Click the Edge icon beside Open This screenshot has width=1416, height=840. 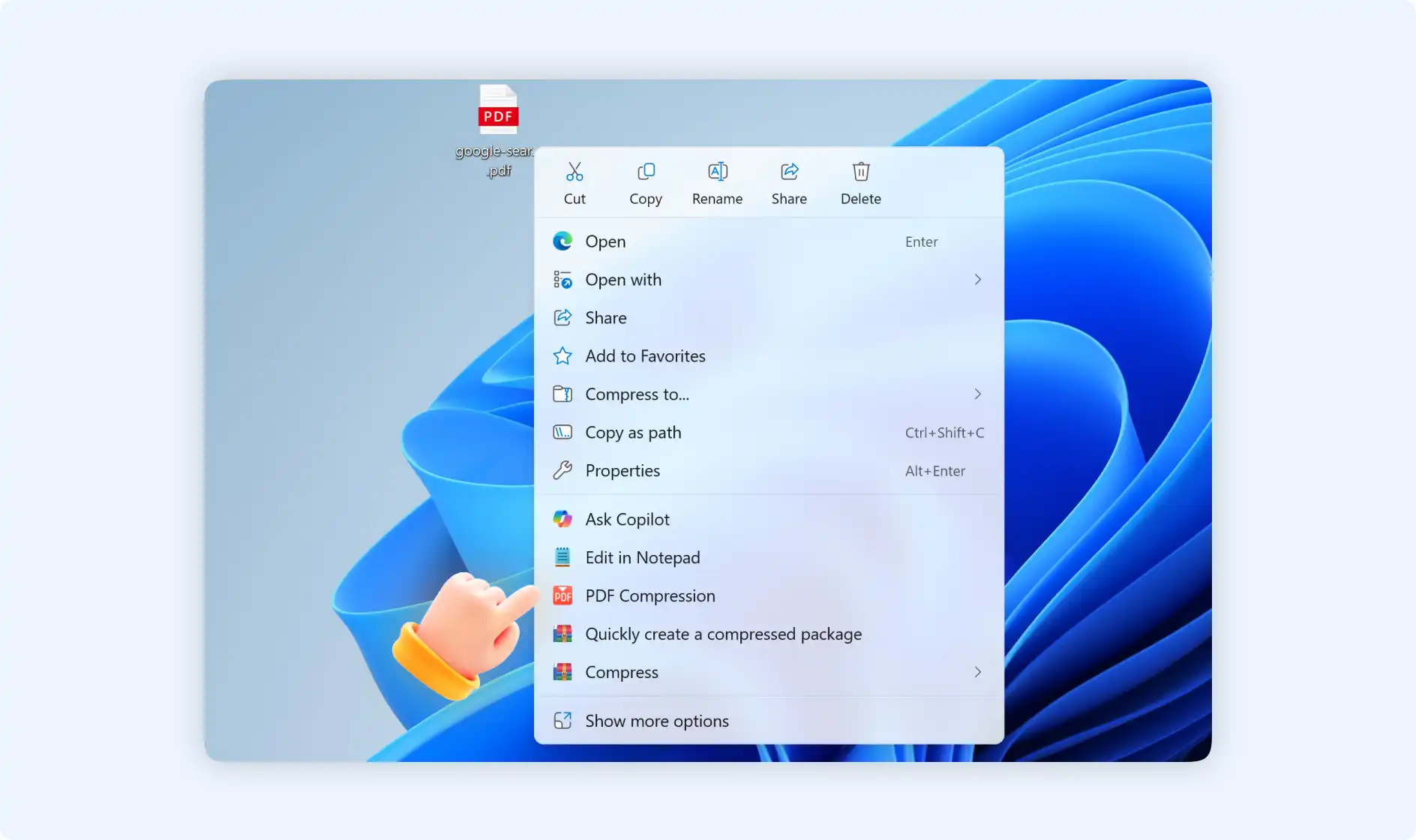coord(562,241)
